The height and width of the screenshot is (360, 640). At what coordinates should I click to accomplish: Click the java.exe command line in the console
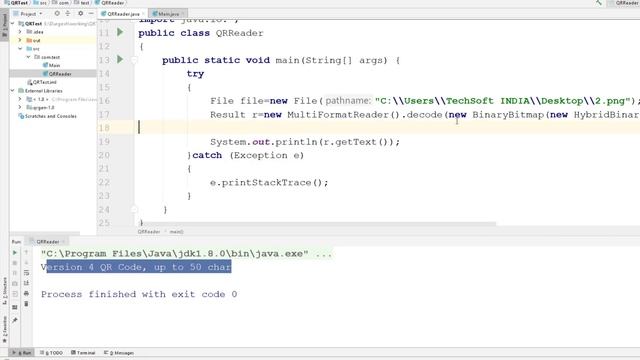tap(187, 253)
